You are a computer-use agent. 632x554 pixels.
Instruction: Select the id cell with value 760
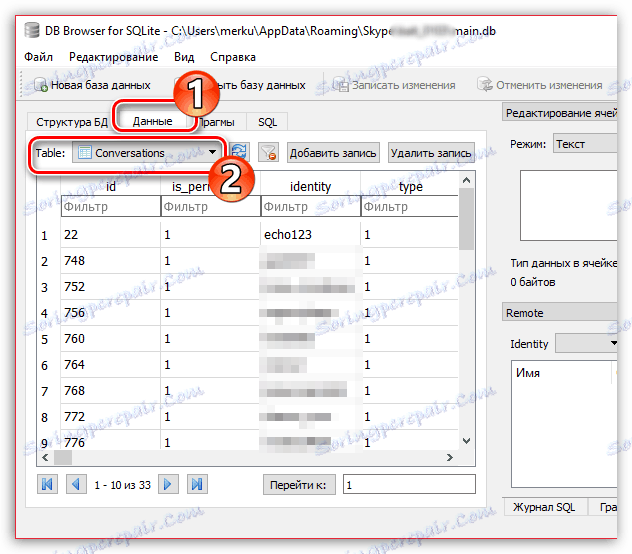pos(111,338)
